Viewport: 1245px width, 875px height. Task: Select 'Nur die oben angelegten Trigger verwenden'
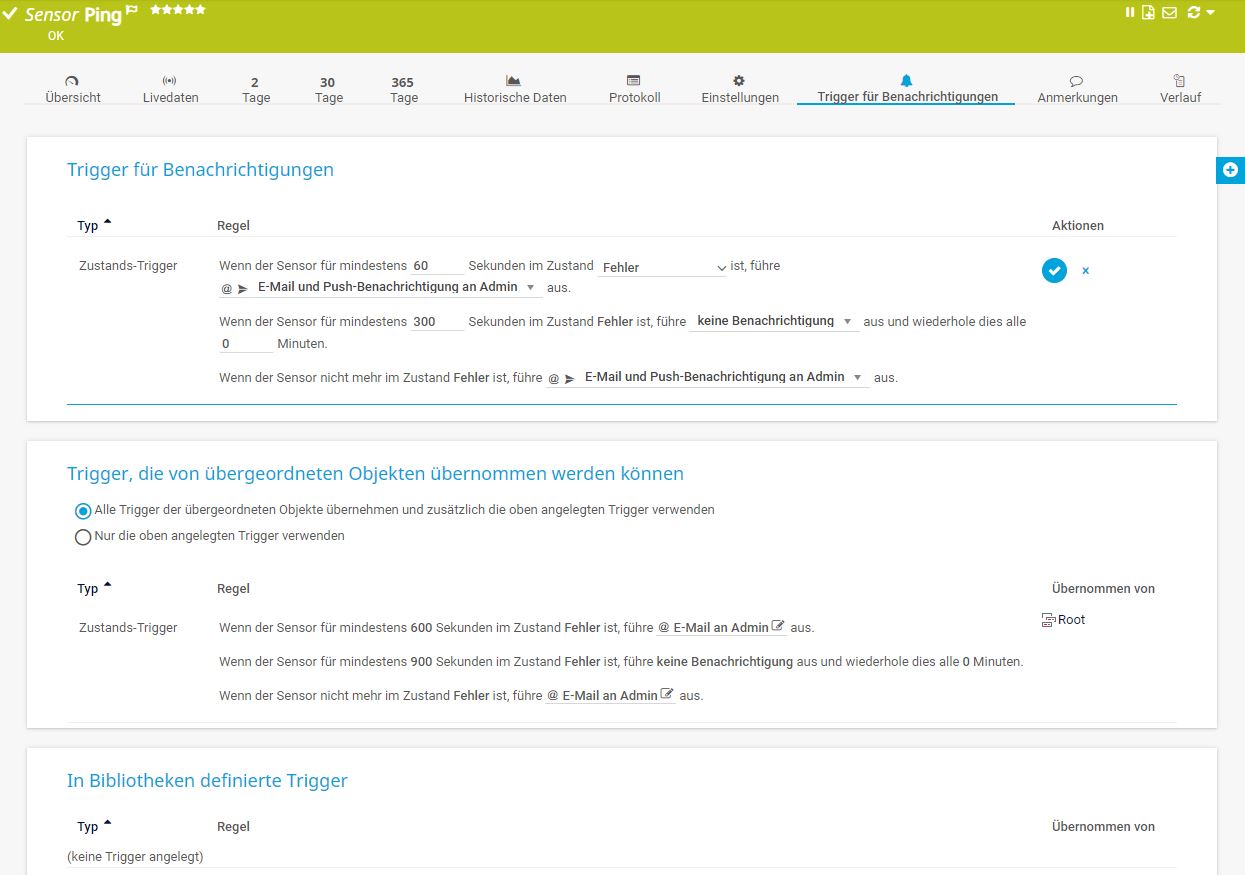[x=84, y=537]
